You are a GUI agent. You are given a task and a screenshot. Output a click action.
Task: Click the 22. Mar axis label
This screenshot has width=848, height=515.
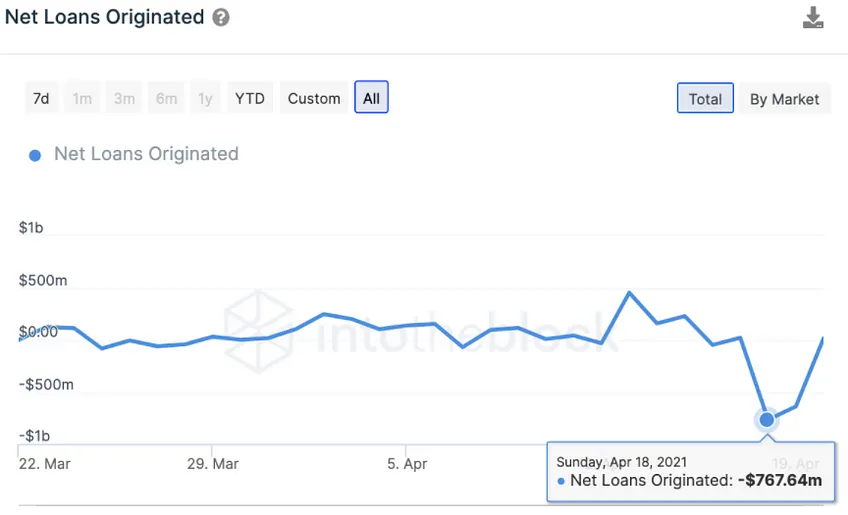click(x=45, y=464)
